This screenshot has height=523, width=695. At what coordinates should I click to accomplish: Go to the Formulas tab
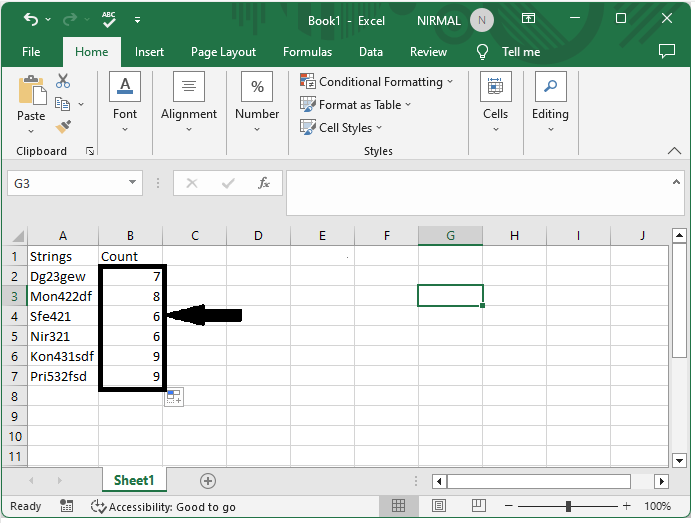[x=307, y=52]
